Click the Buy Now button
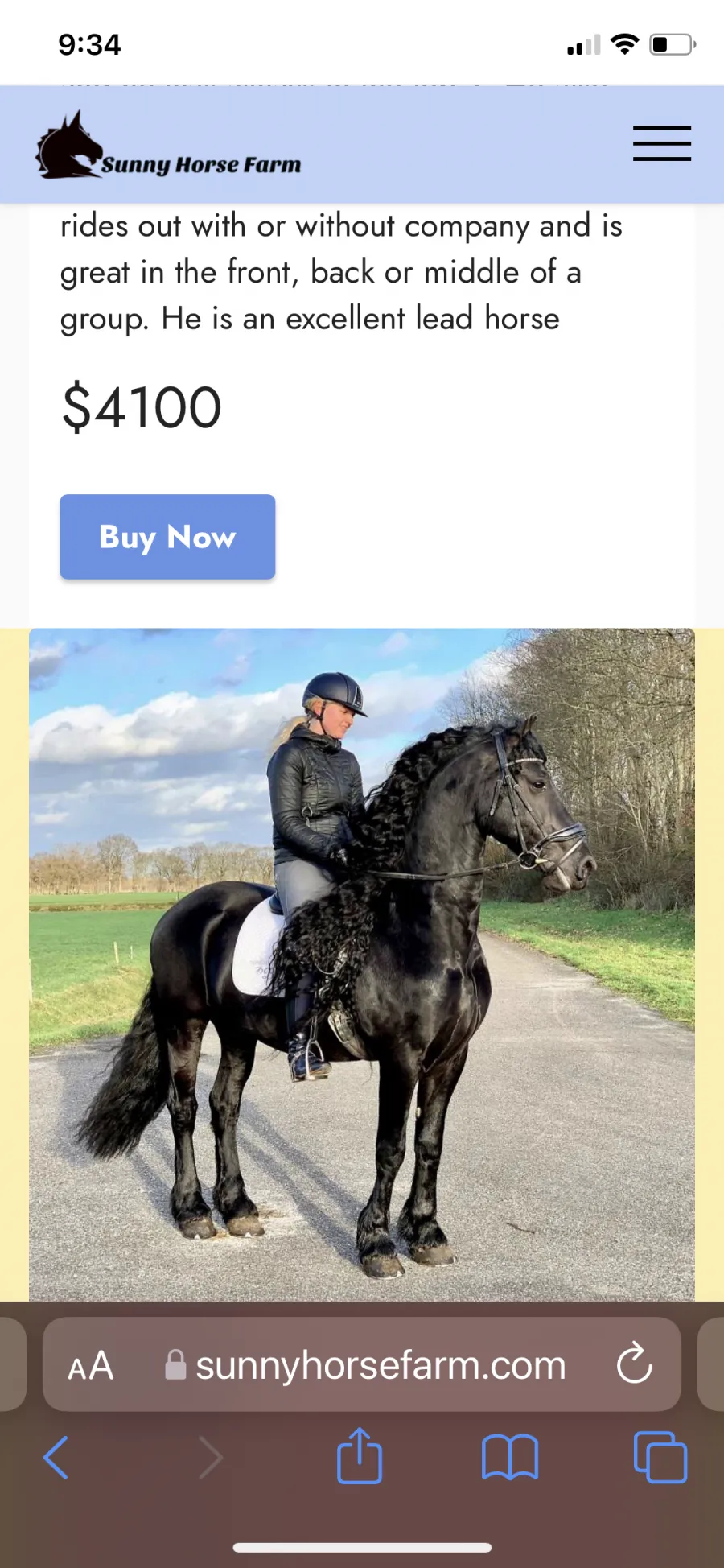Viewport: 724px width, 1568px height. pyautogui.click(x=167, y=537)
